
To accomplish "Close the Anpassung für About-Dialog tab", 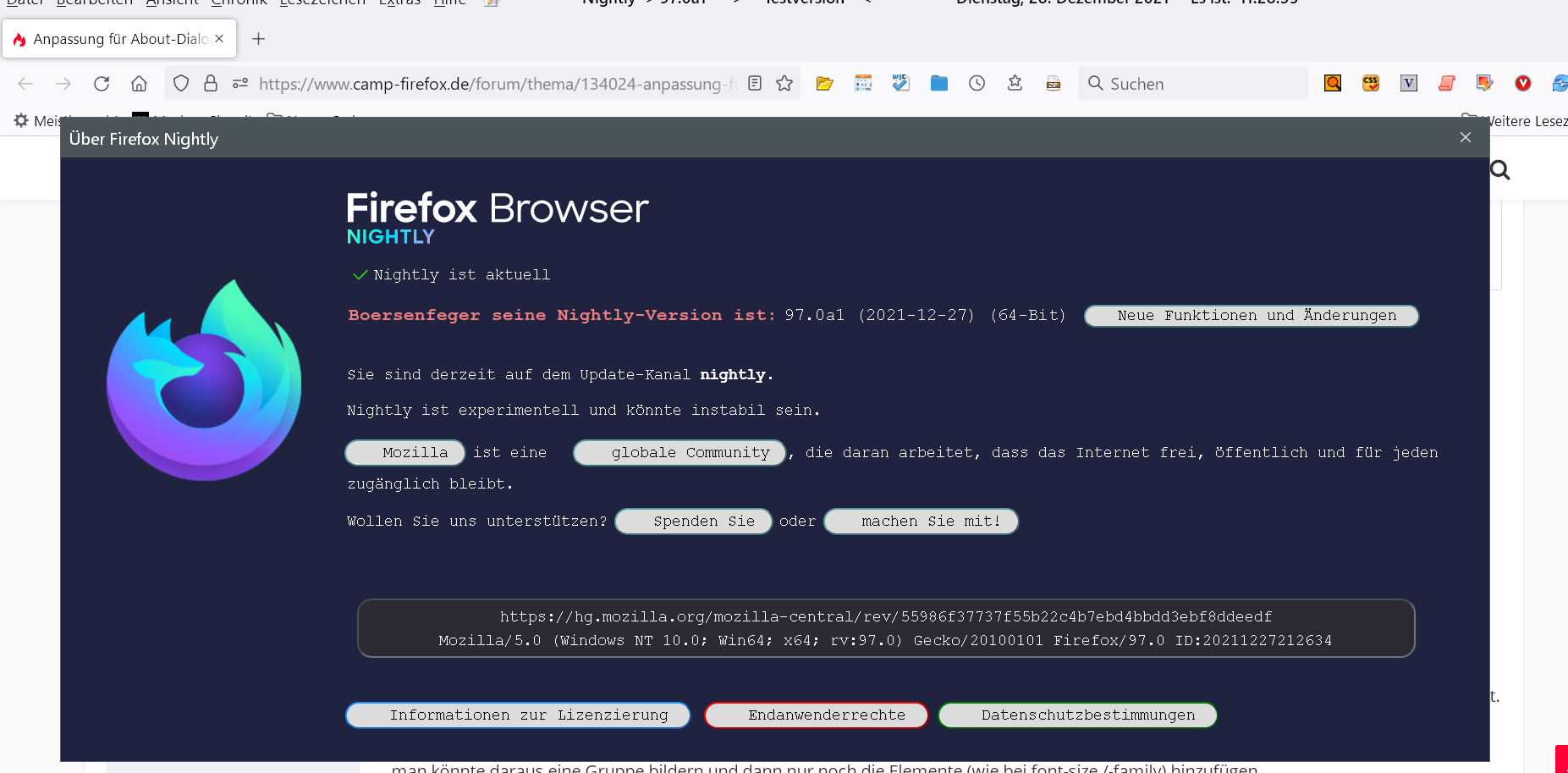I will 219,39.
